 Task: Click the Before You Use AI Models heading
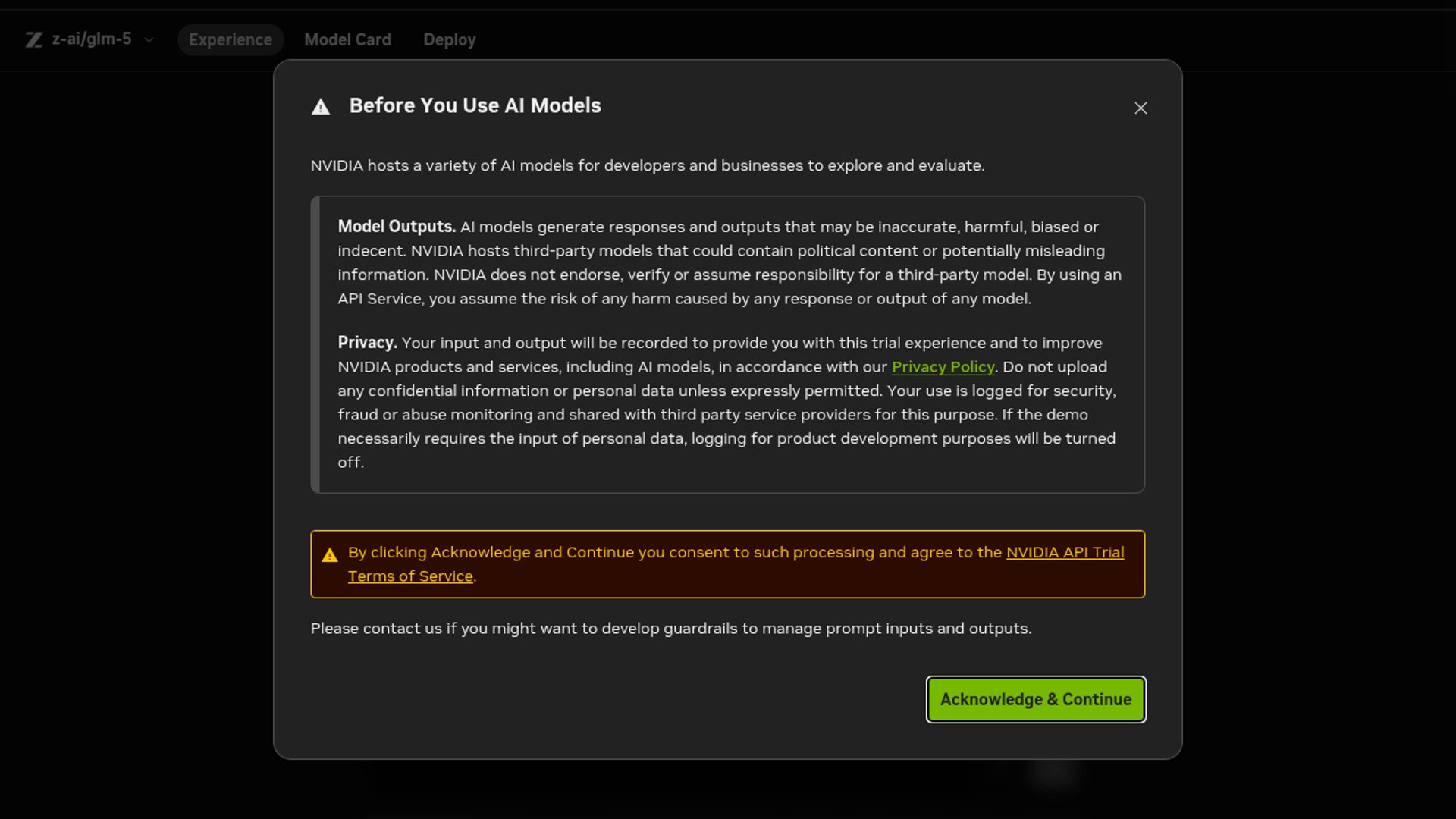475,106
